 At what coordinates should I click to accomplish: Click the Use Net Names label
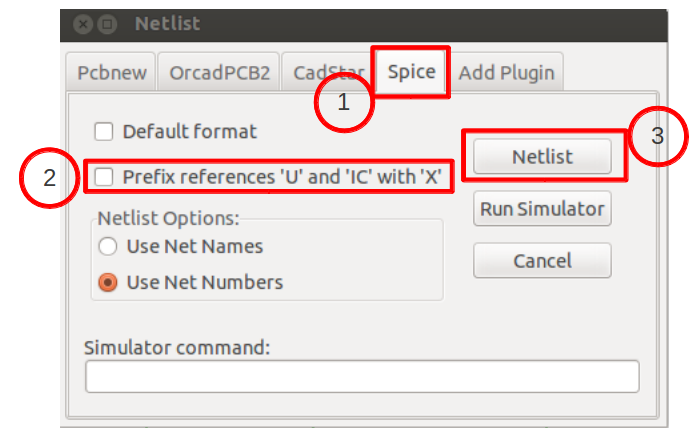(x=195, y=246)
